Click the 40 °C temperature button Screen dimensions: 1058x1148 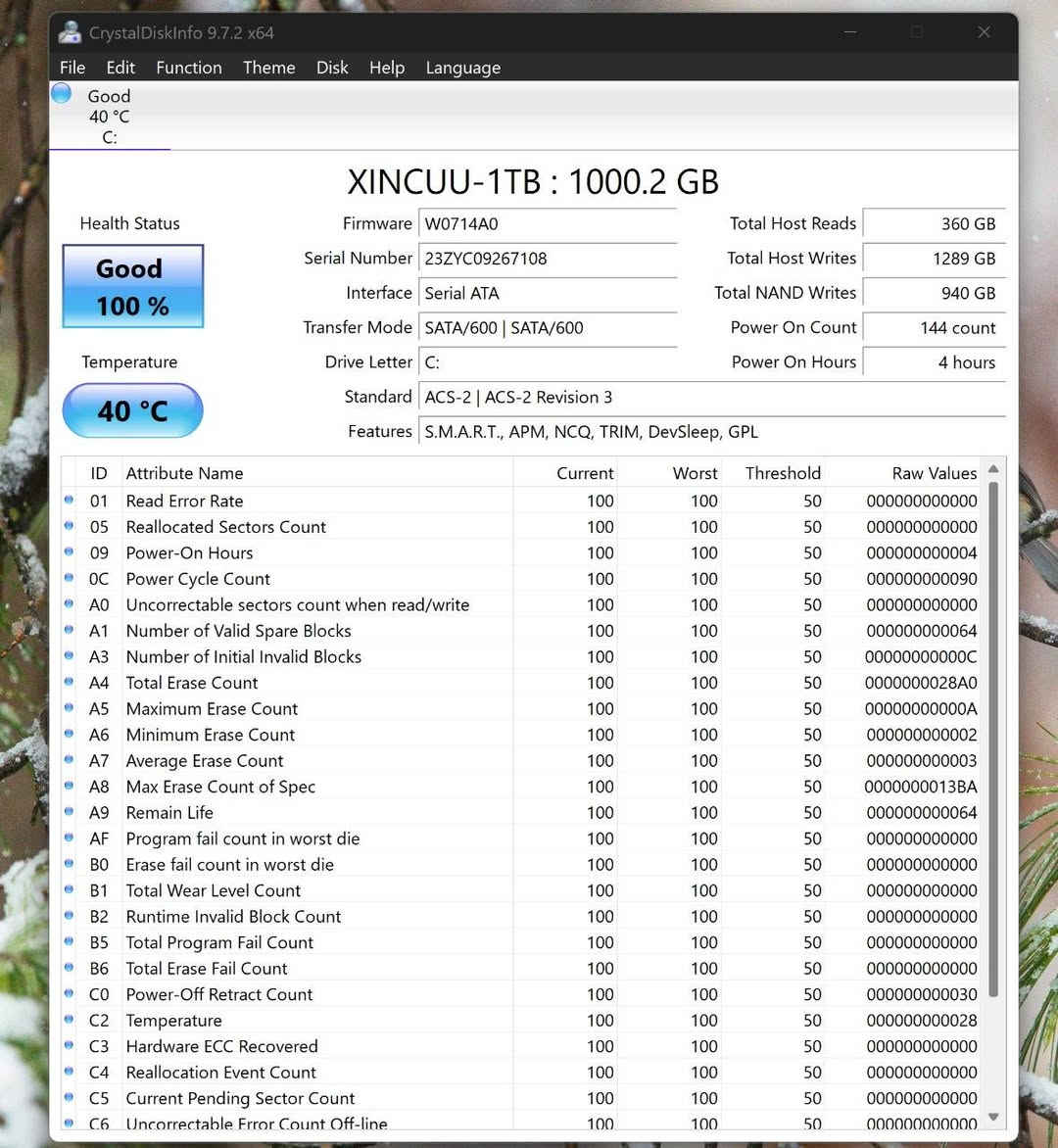tap(131, 410)
